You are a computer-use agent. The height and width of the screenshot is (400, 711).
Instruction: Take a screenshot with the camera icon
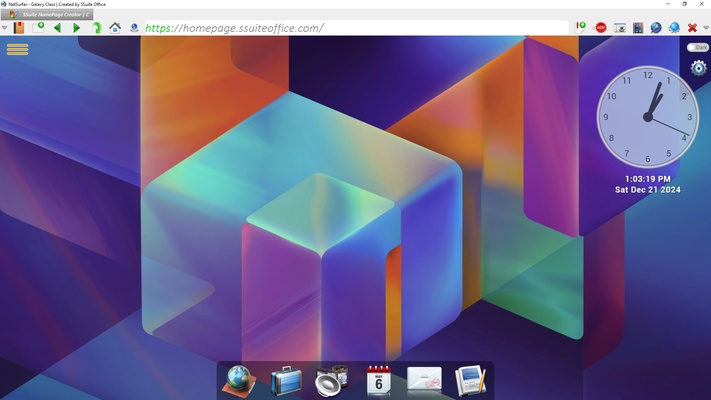point(619,28)
